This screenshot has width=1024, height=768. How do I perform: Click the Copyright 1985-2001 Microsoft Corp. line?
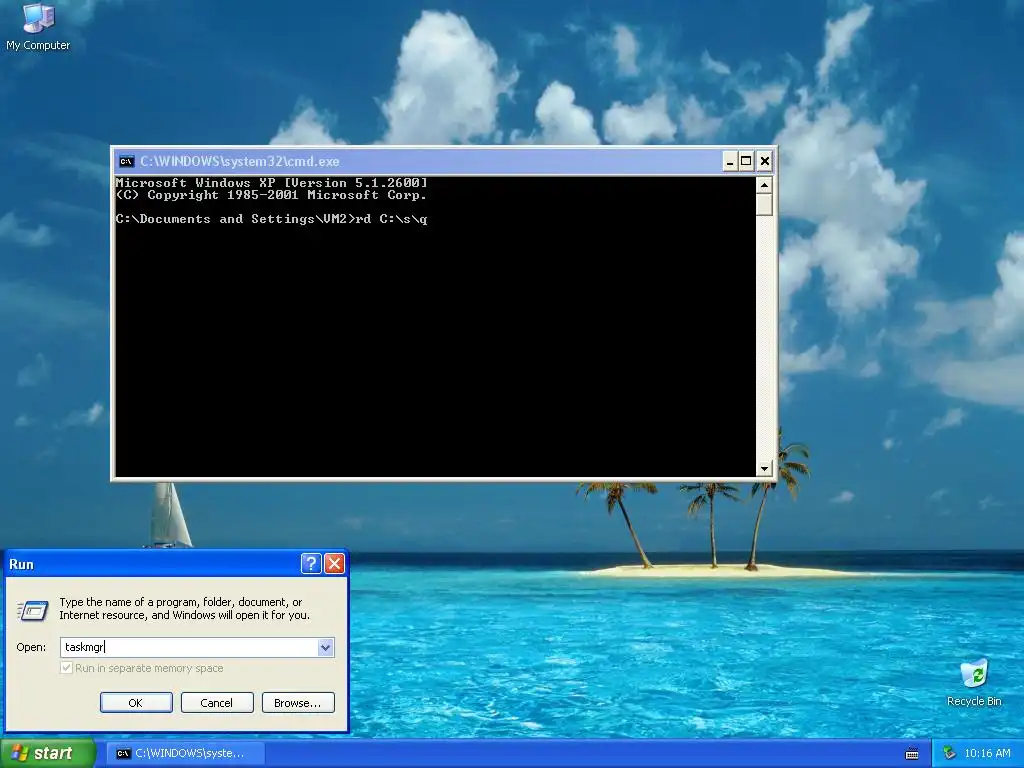click(272, 195)
